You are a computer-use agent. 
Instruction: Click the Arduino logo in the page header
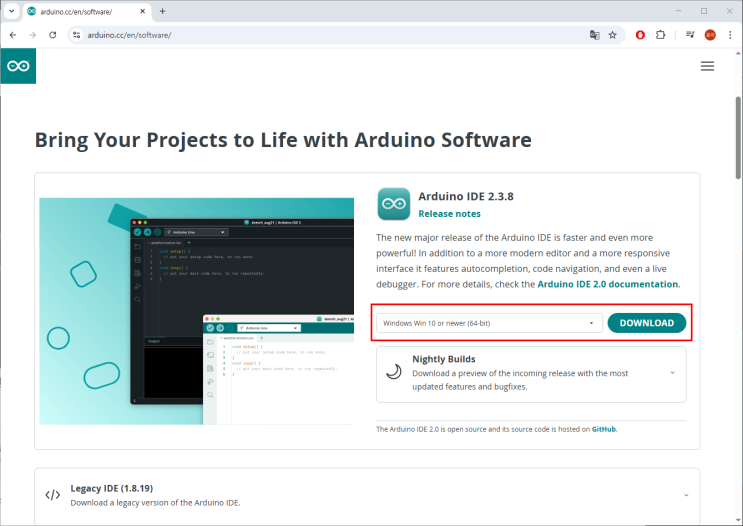pos(18,66)
